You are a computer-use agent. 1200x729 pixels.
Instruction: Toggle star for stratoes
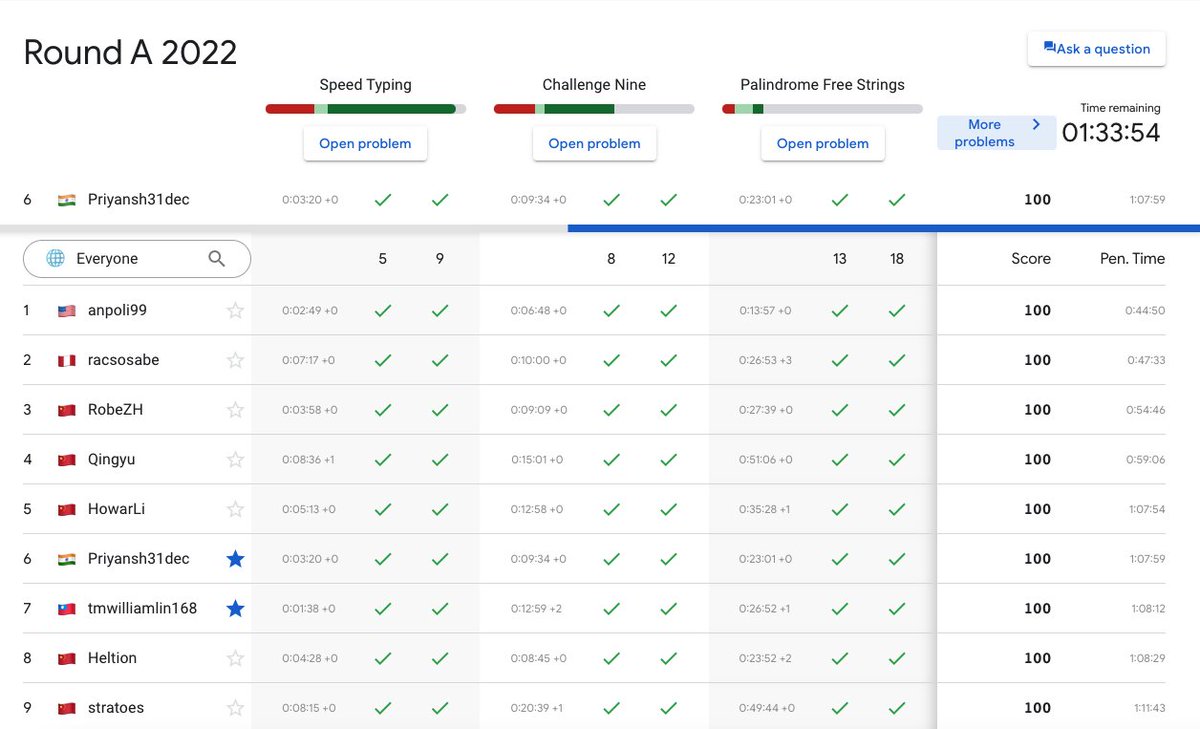[235, 708]
